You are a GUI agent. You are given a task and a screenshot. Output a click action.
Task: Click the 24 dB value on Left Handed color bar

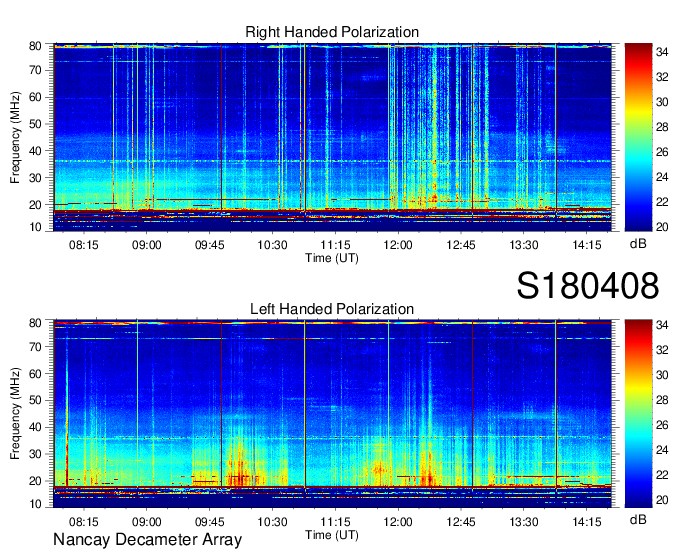[662, 450]
